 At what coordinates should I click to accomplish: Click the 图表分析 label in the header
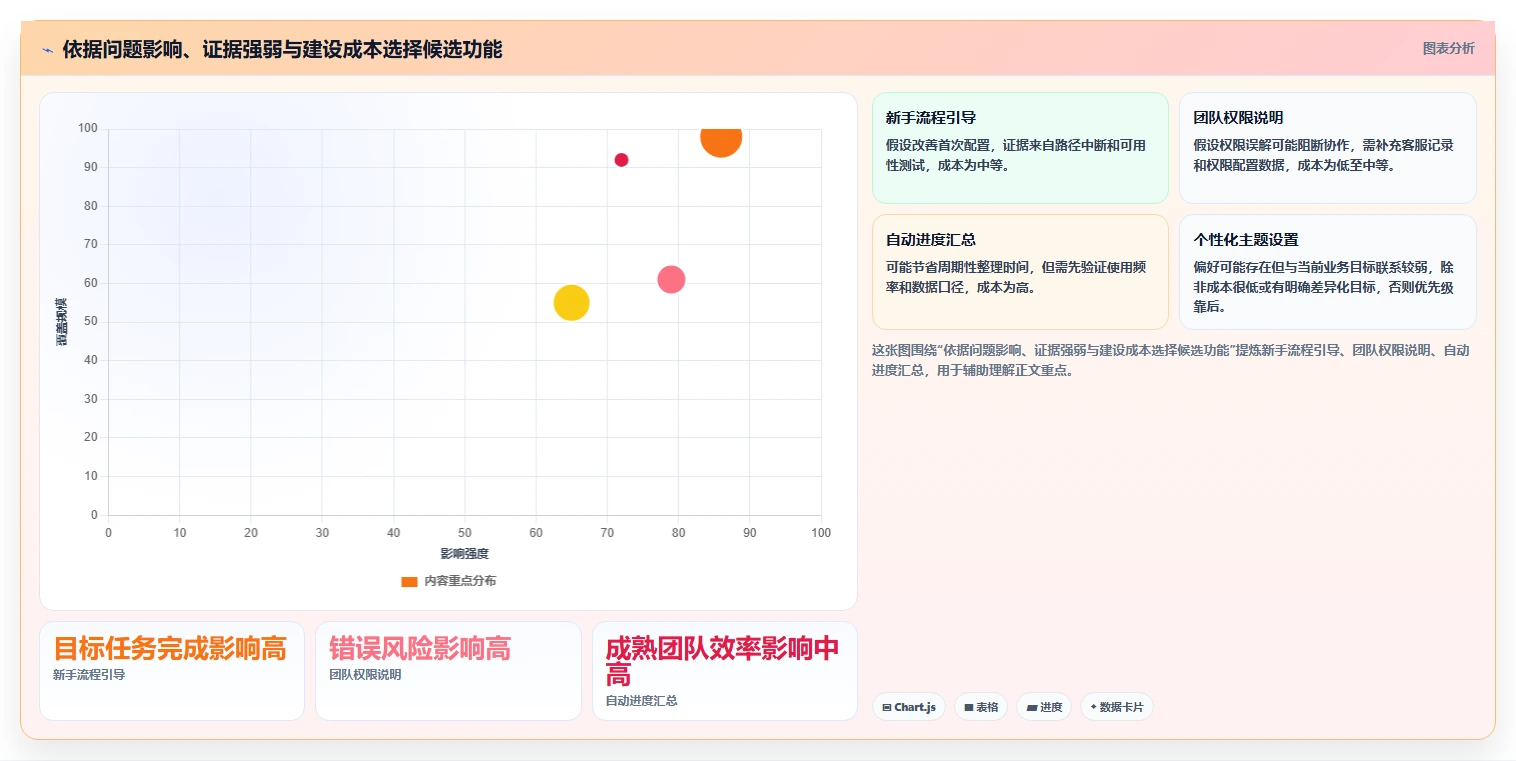1448,48
